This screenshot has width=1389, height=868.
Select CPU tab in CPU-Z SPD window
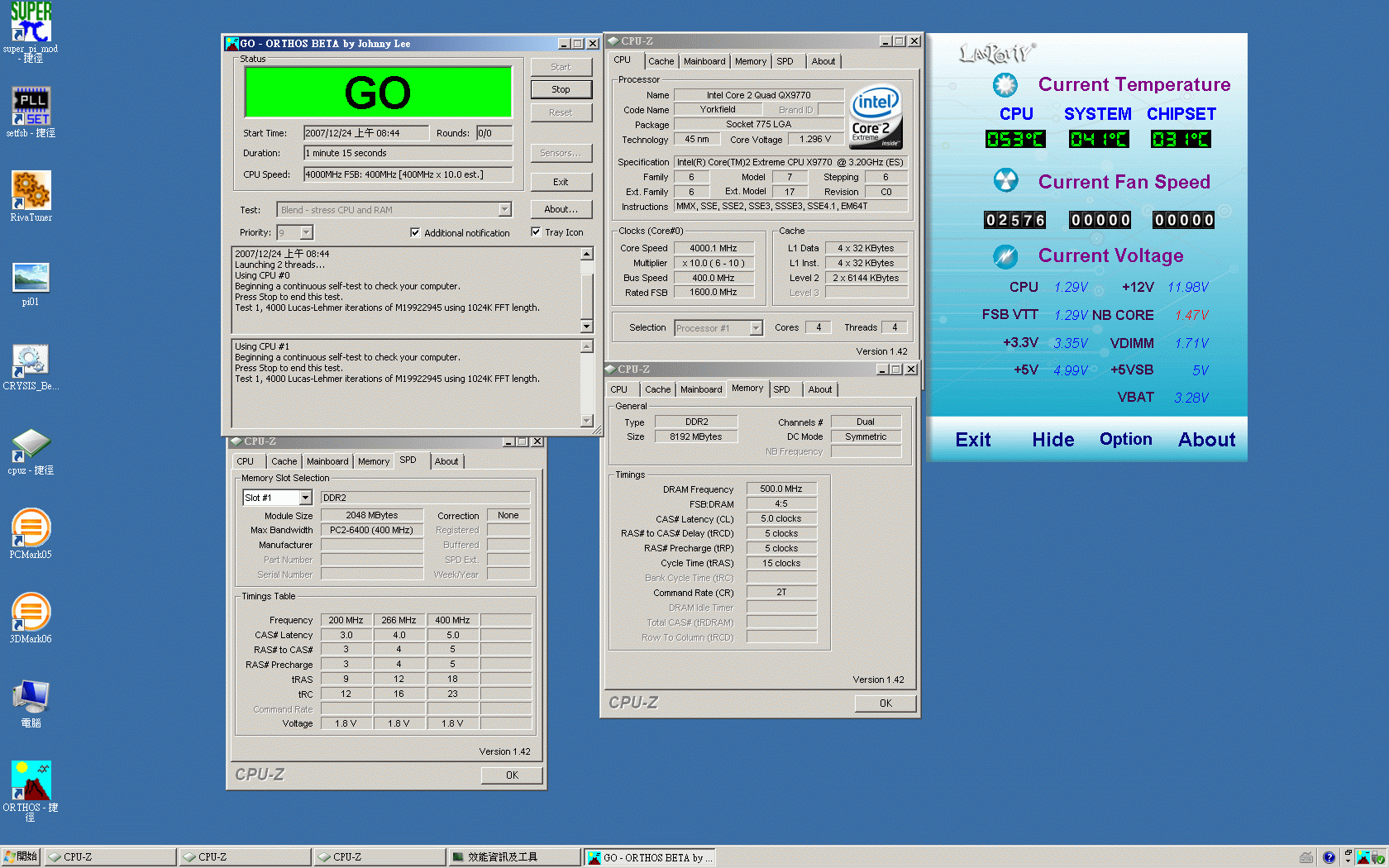246,461
